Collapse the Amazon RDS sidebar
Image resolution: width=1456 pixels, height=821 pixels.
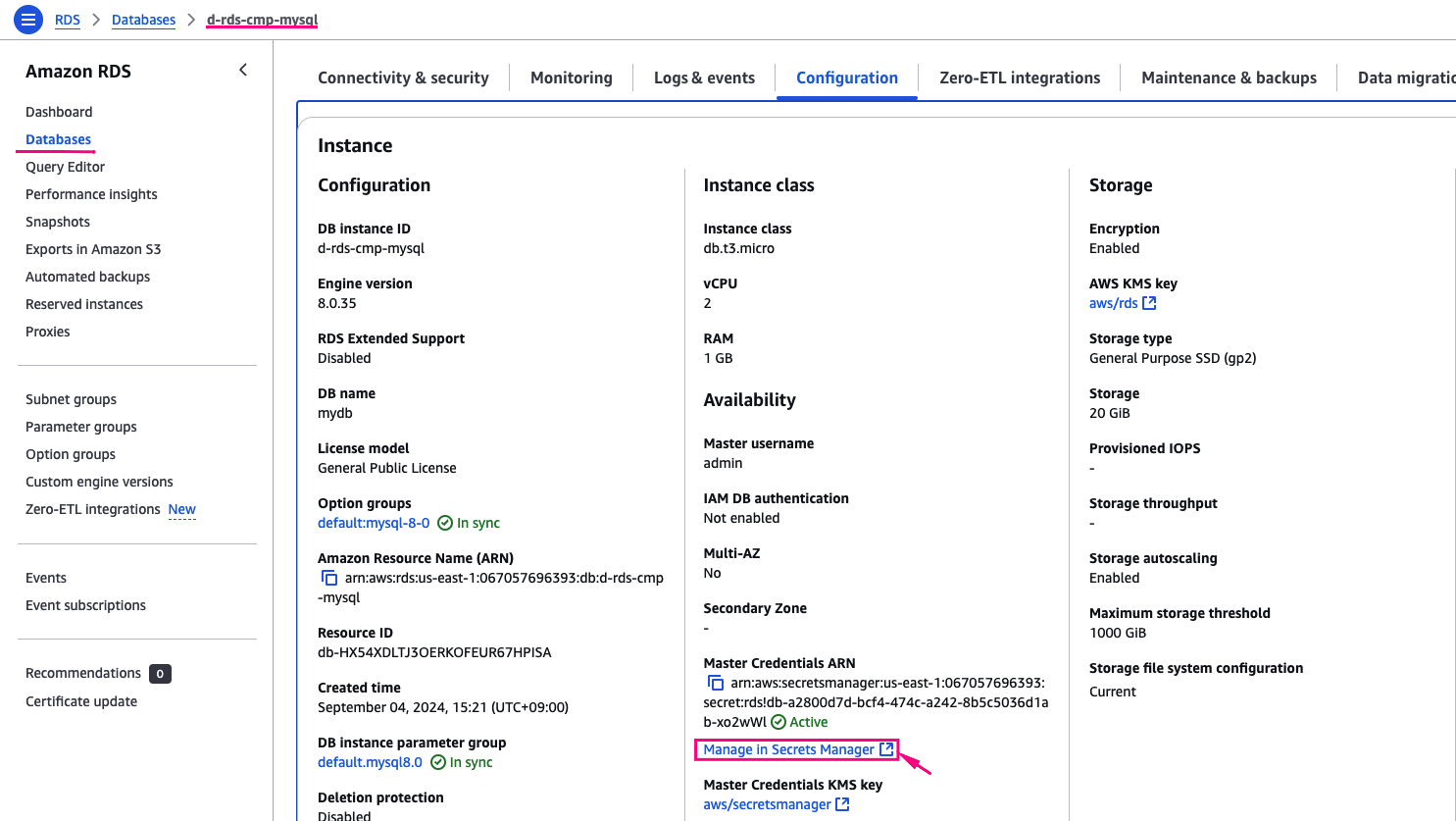pos(243,70)
